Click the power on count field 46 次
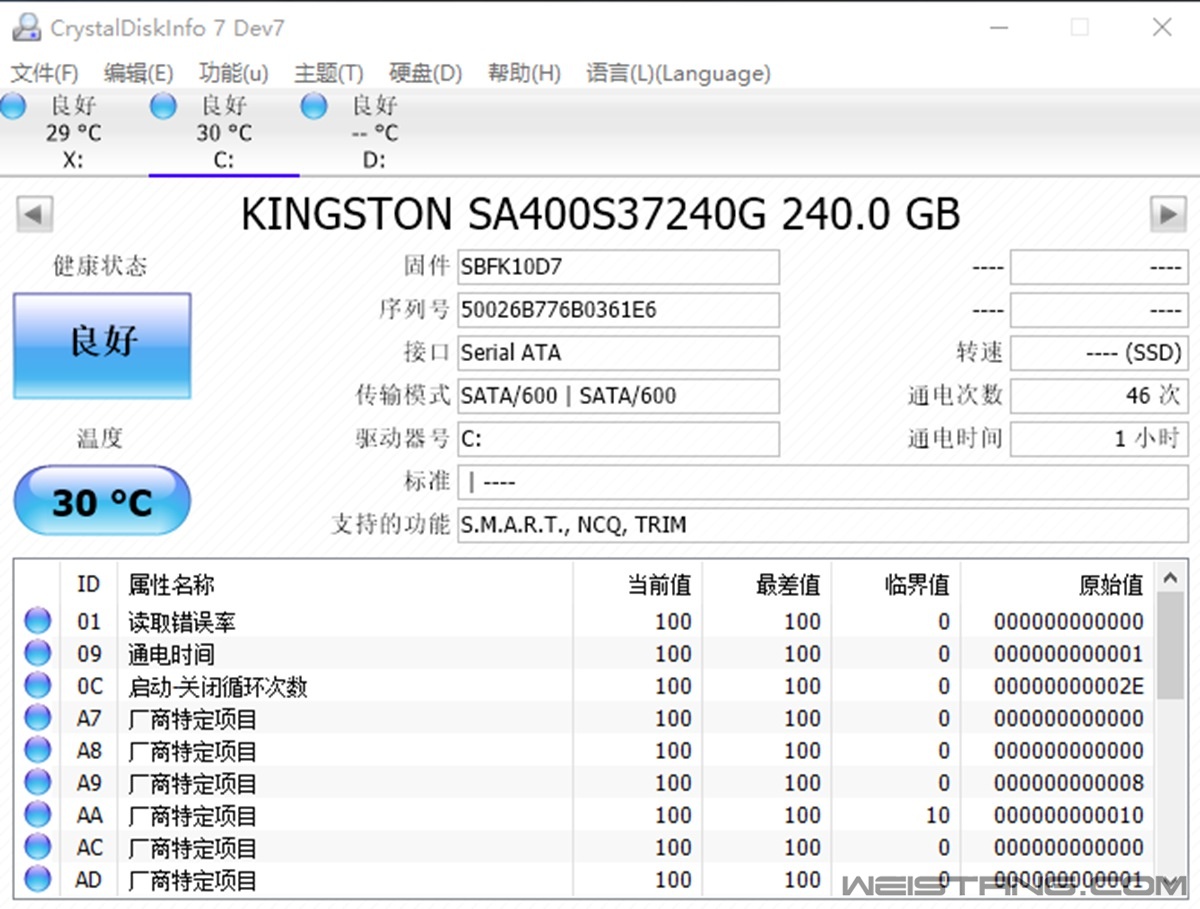This screenshot has width=1200, height=909. pyautogui.click(x=1099, y=396)
